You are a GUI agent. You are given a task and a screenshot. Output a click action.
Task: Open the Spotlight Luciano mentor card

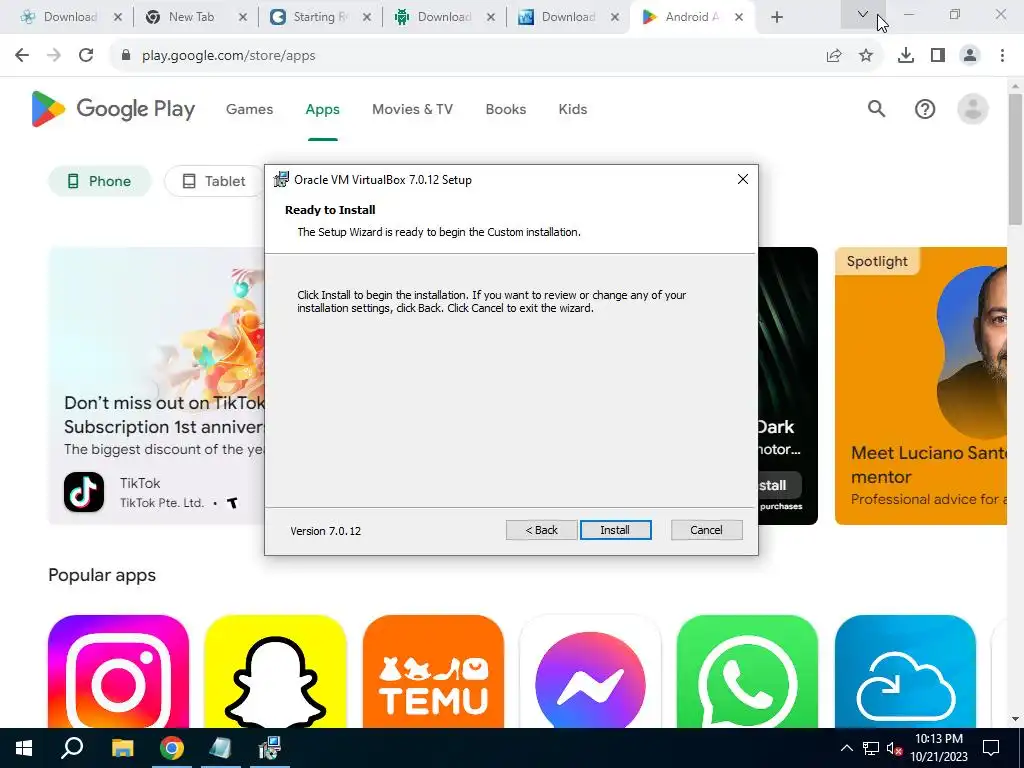pyautogui.click(x=921, y=386)
